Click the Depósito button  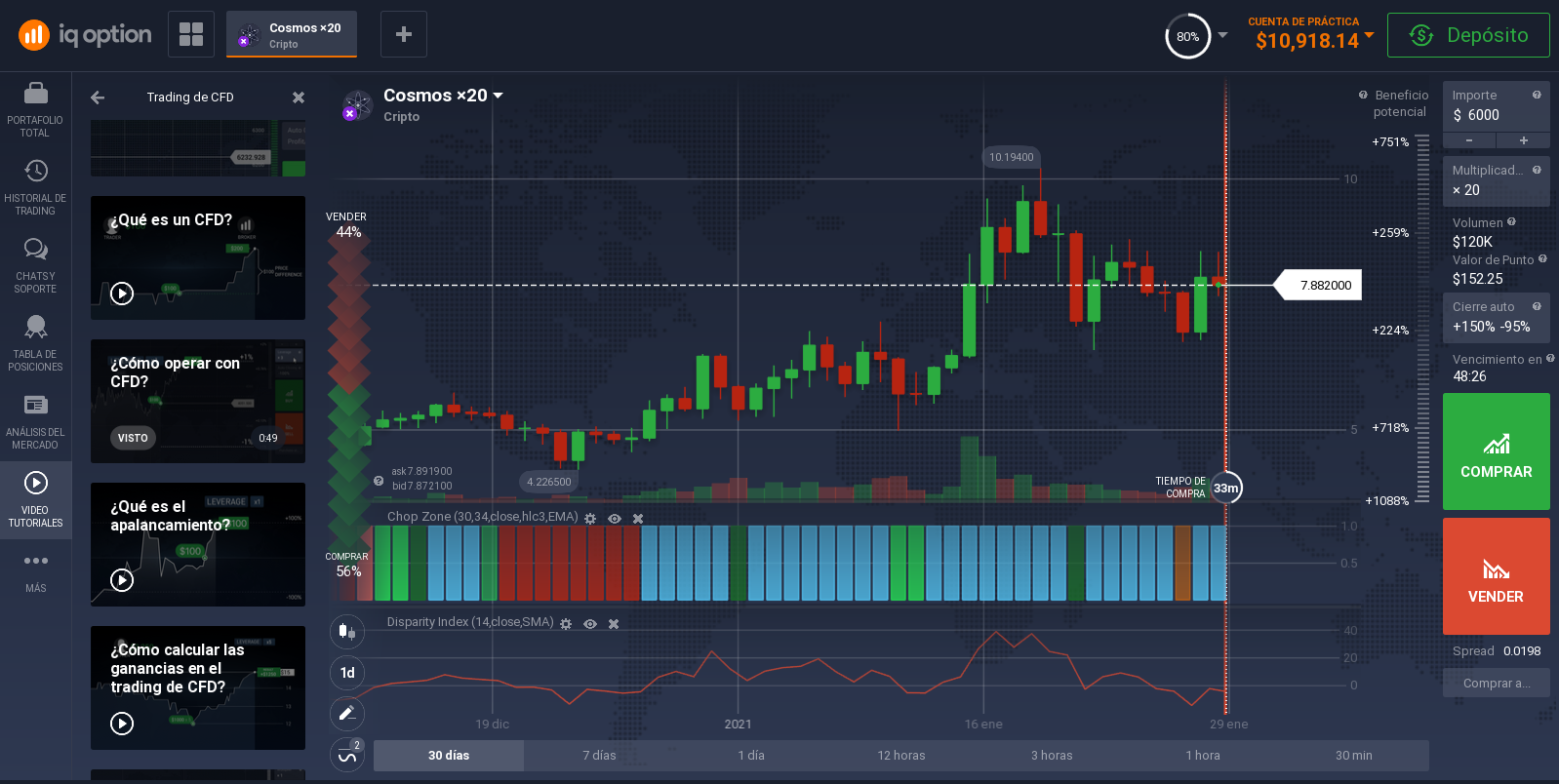(x=1468, y=35)
